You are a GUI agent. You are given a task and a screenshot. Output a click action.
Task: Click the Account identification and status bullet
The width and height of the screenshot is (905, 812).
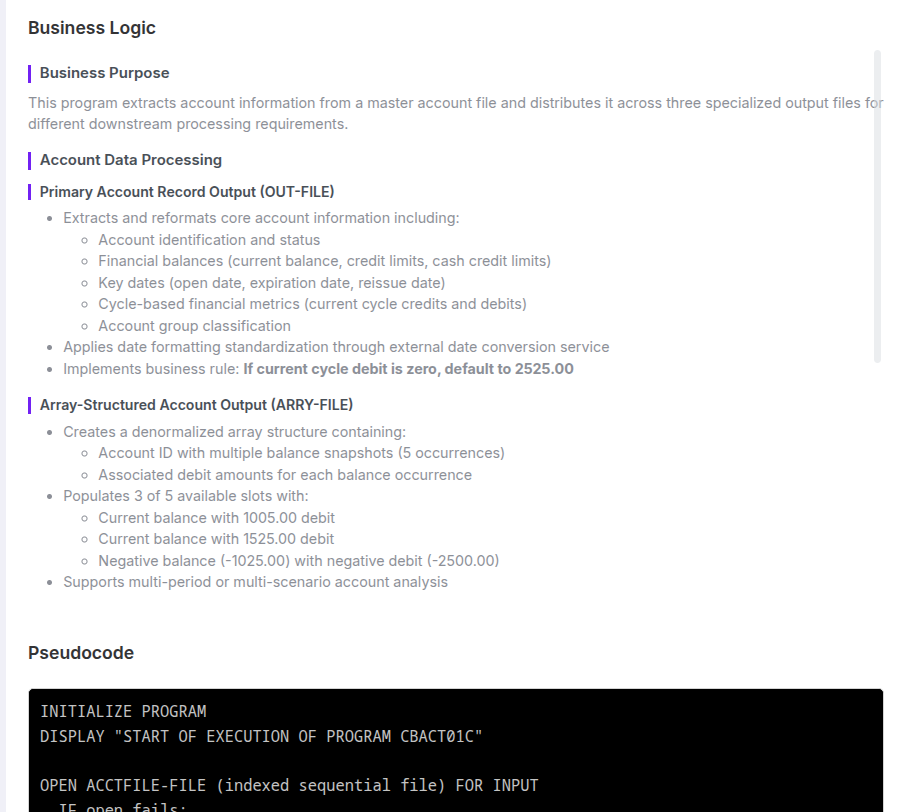[209, 240]
